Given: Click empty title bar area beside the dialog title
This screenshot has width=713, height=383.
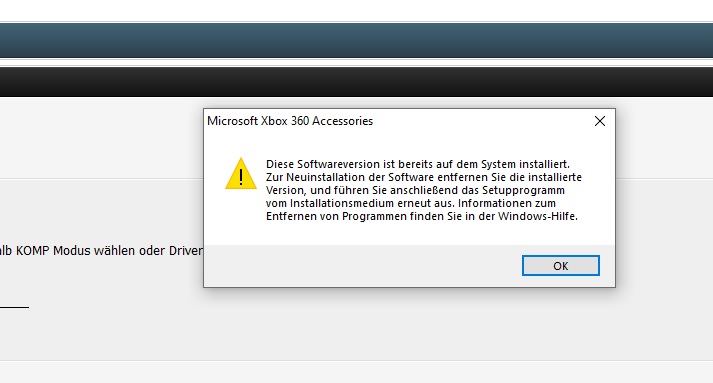Looking at the screenshot, I should [477, 121].
